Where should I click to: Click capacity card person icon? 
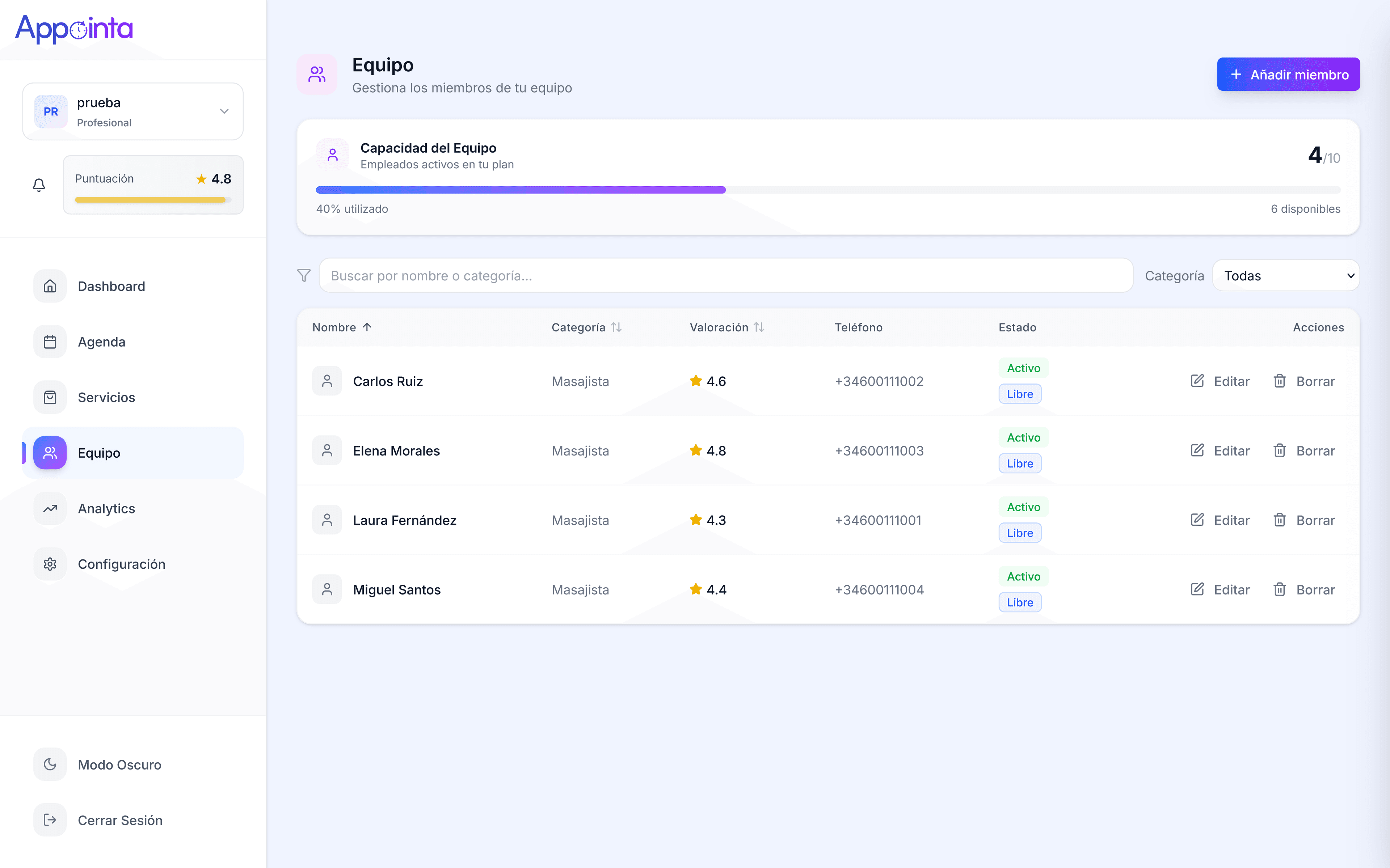332,155
